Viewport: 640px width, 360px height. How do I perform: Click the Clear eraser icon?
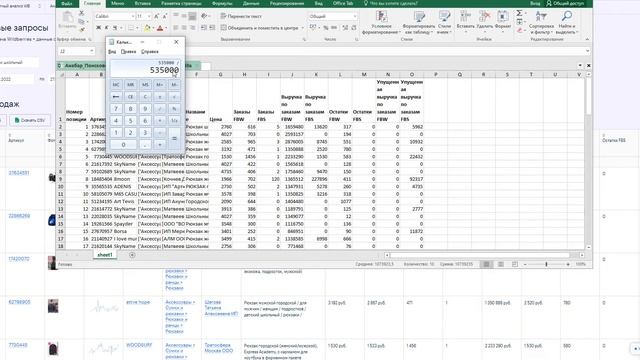click(x=519, y=30)
